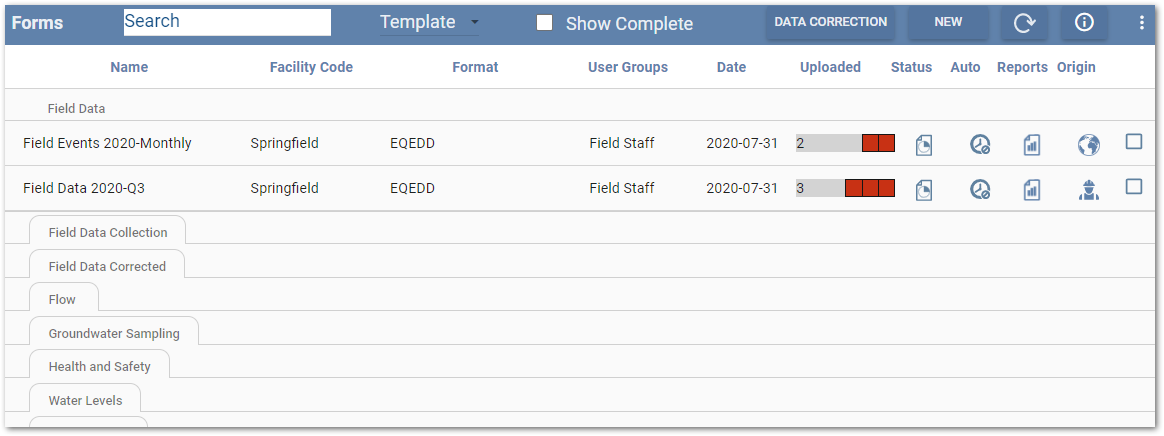Click the NEW button
1164x436 pixels.
tap(948, 22)
